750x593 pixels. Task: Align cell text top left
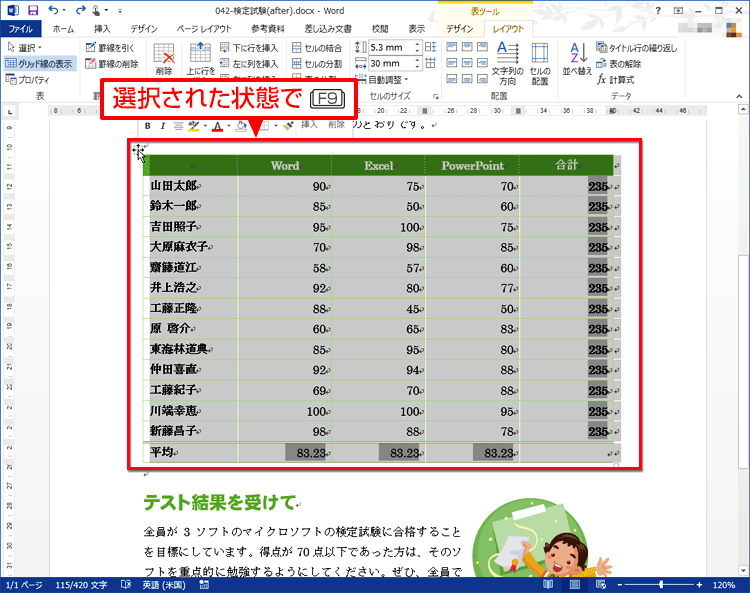point(452,47)
